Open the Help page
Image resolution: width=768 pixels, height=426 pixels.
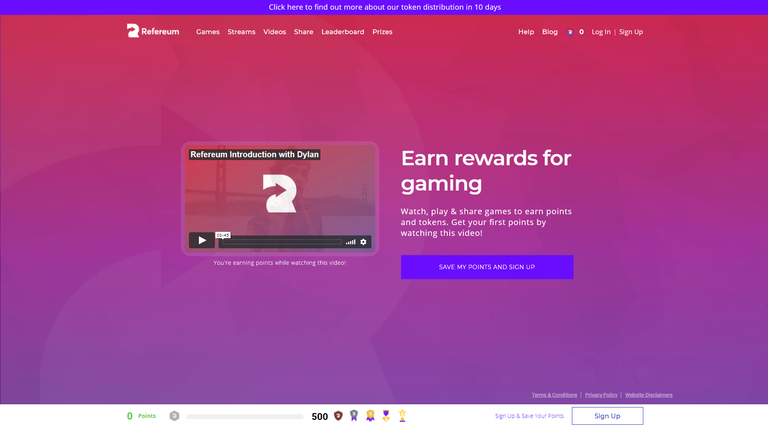point(526,32)
